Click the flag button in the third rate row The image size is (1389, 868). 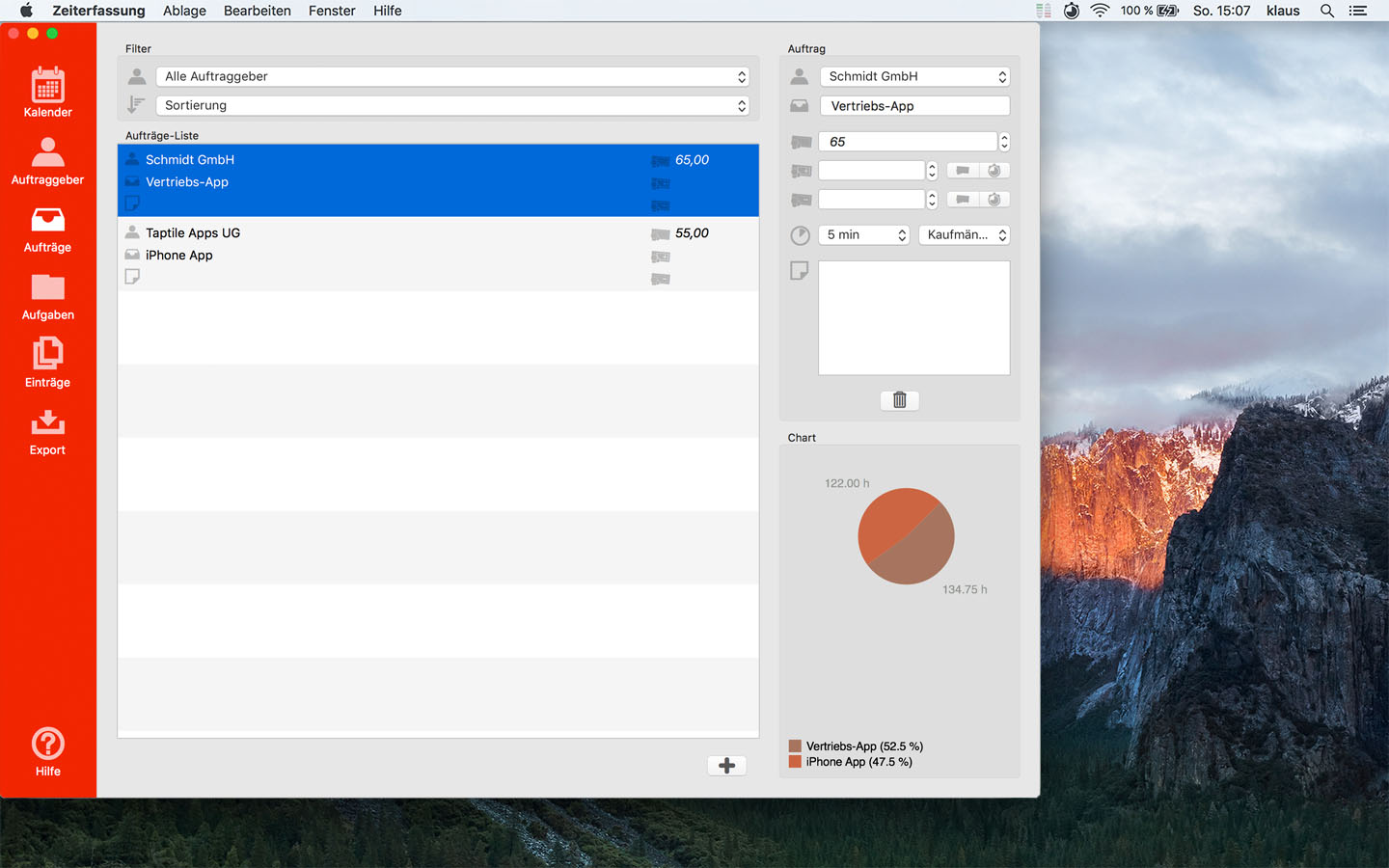963,200
